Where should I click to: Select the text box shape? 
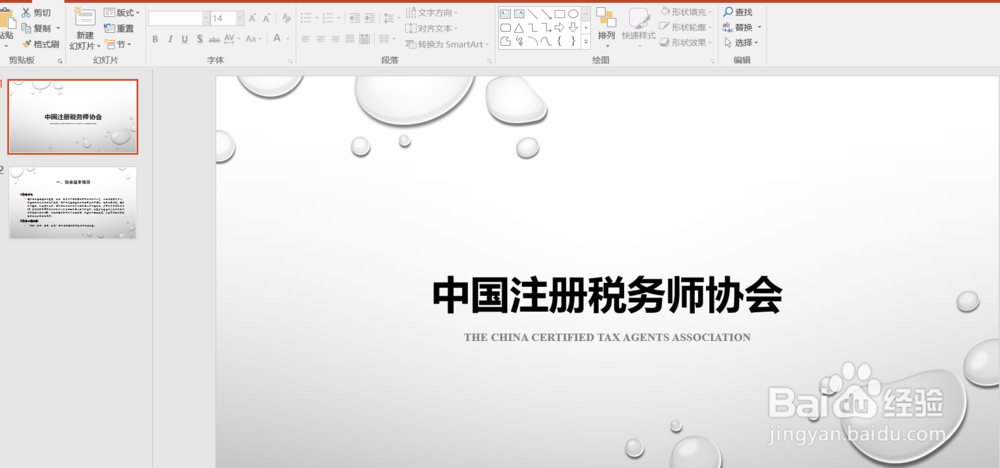[x=505, y=13]
